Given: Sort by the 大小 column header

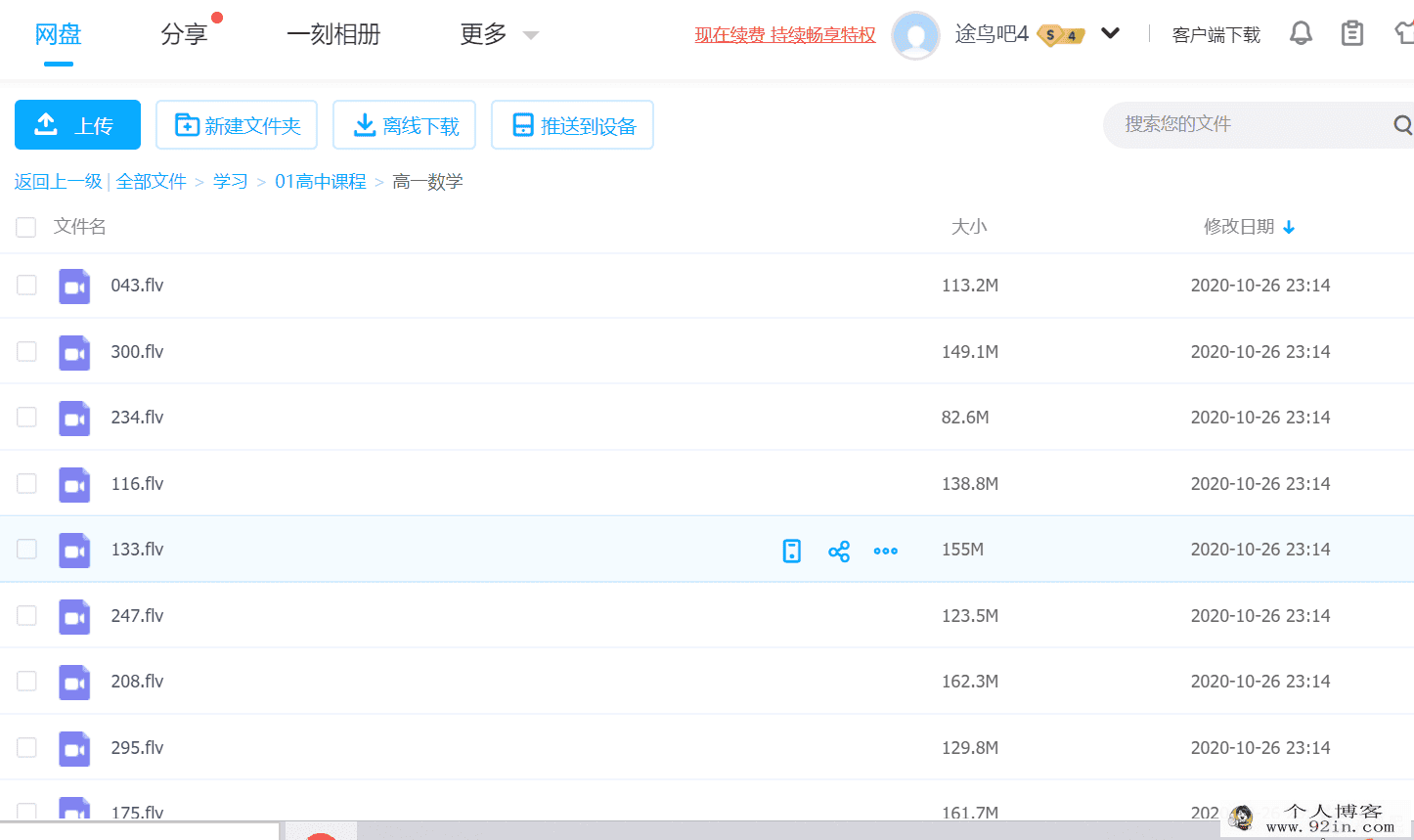Looking at the screenshot, I should click(x=969, y=226).
